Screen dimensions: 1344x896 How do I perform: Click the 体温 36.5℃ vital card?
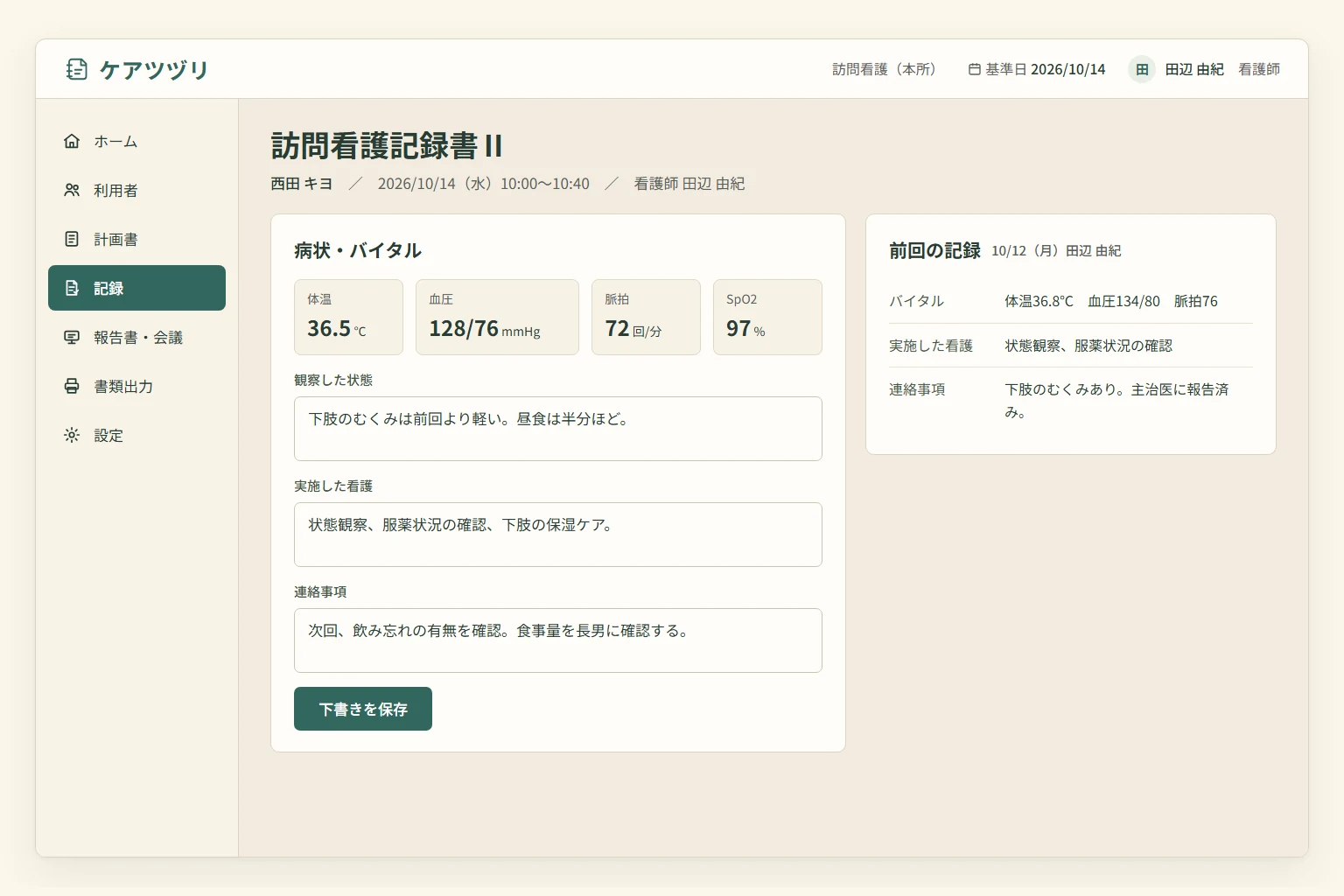pos(348,317)
